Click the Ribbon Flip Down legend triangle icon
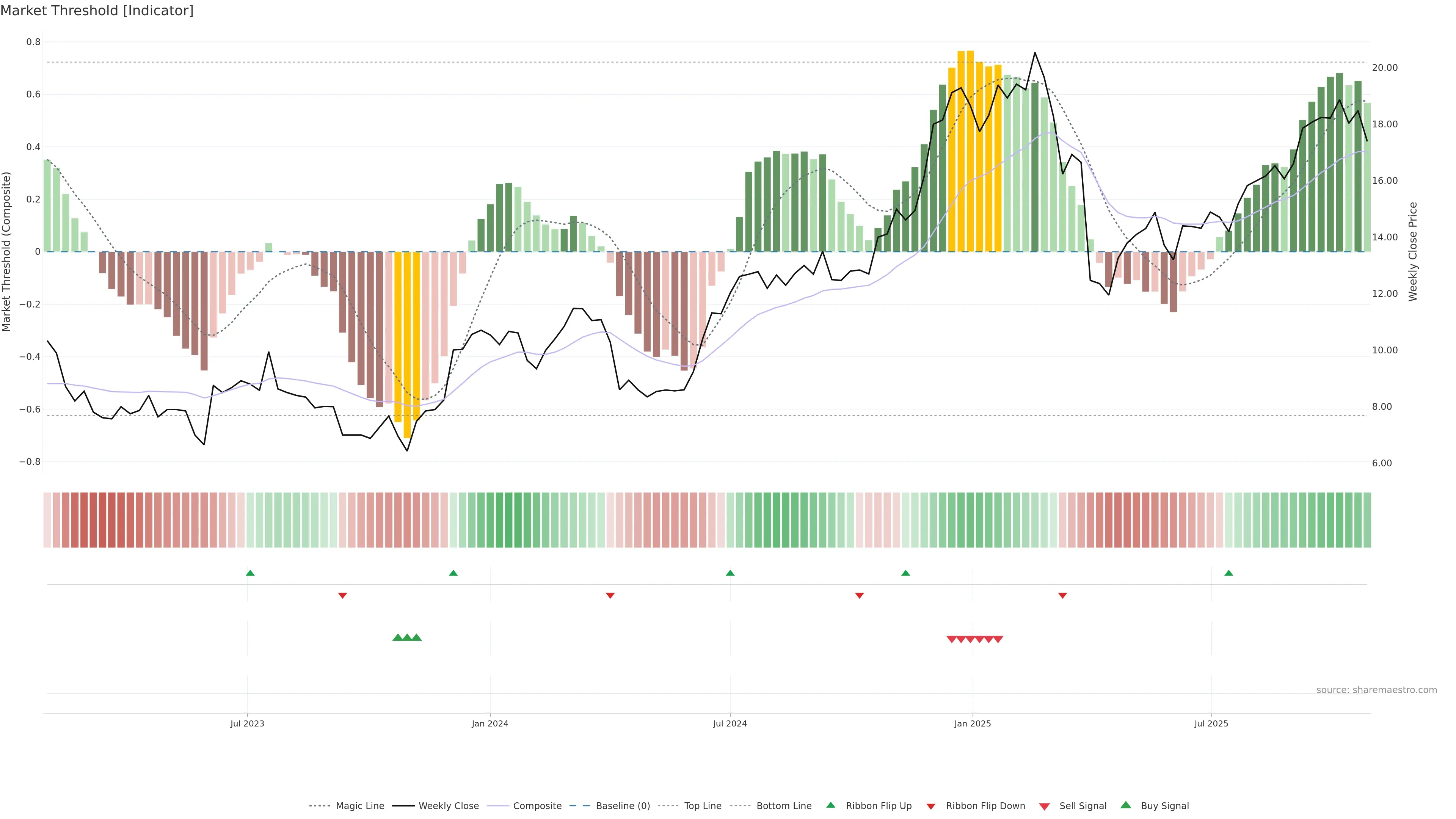 931,806
